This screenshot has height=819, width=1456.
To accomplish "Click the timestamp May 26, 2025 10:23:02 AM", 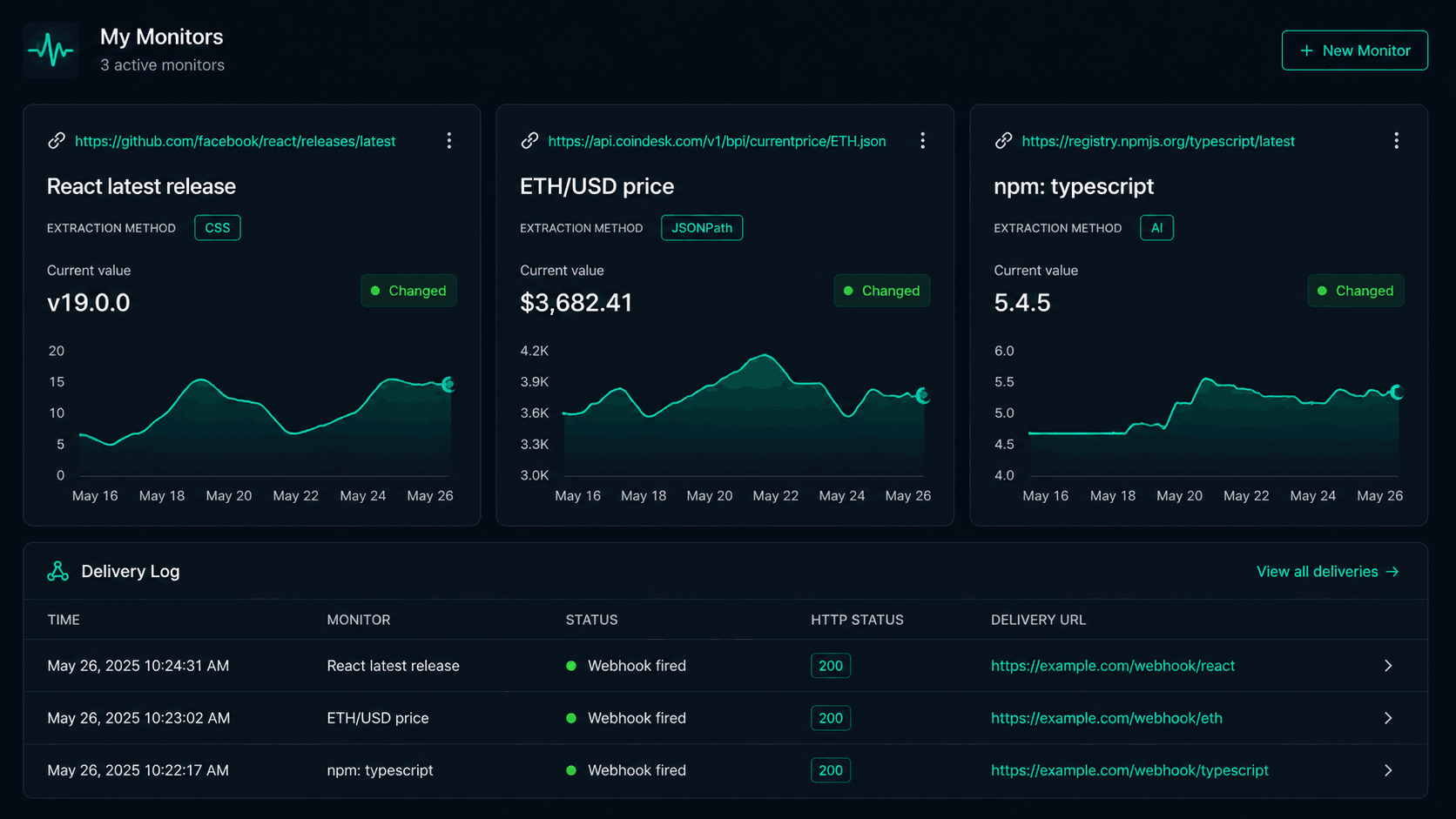I will (138, 718).
